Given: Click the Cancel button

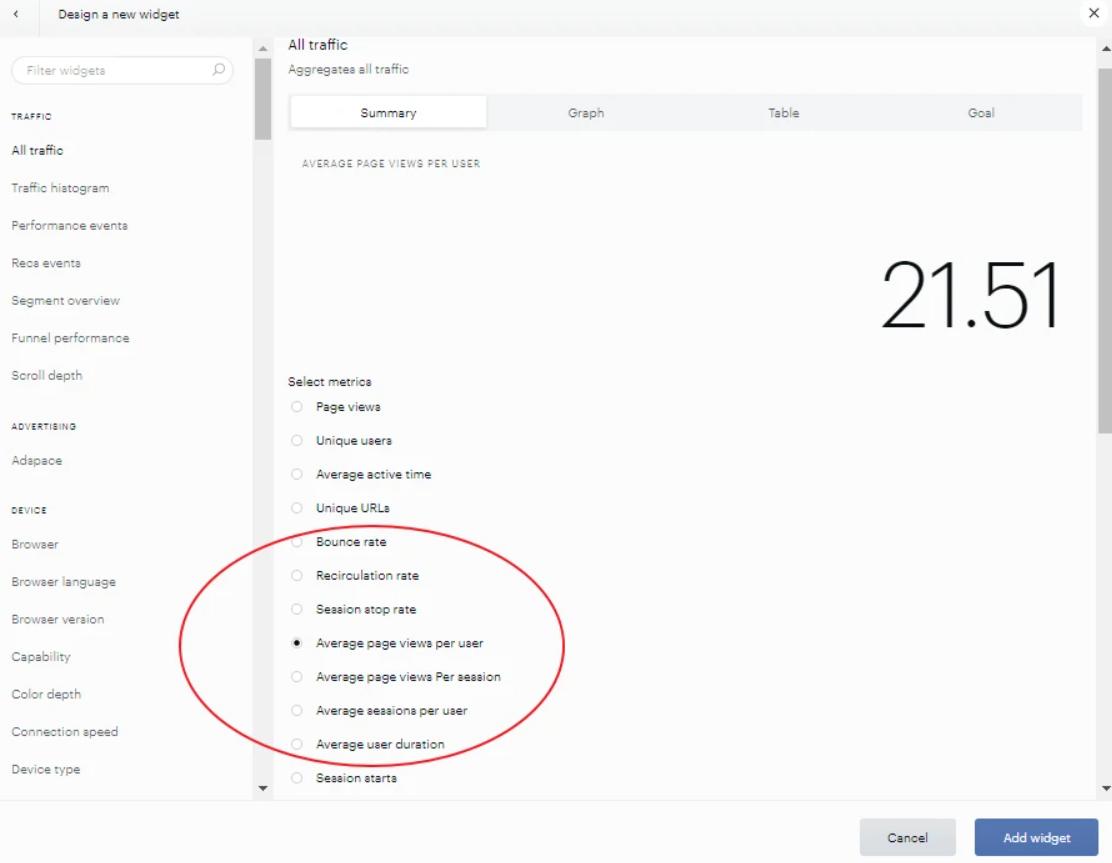Looking at the screenshot, I should pyautogui.click(x=907, y=837).
